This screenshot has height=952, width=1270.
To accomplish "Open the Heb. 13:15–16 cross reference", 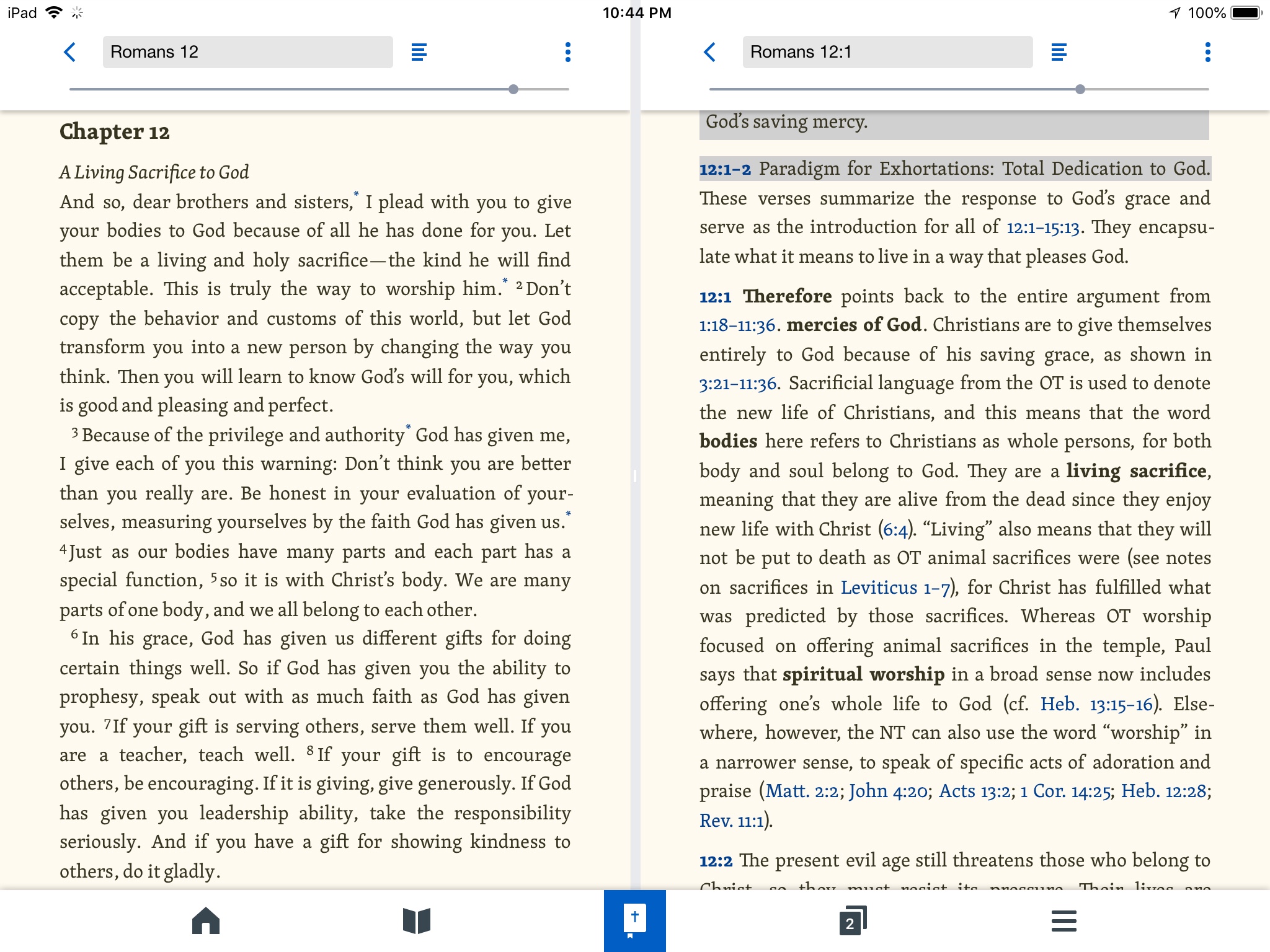I will 1096,704.
